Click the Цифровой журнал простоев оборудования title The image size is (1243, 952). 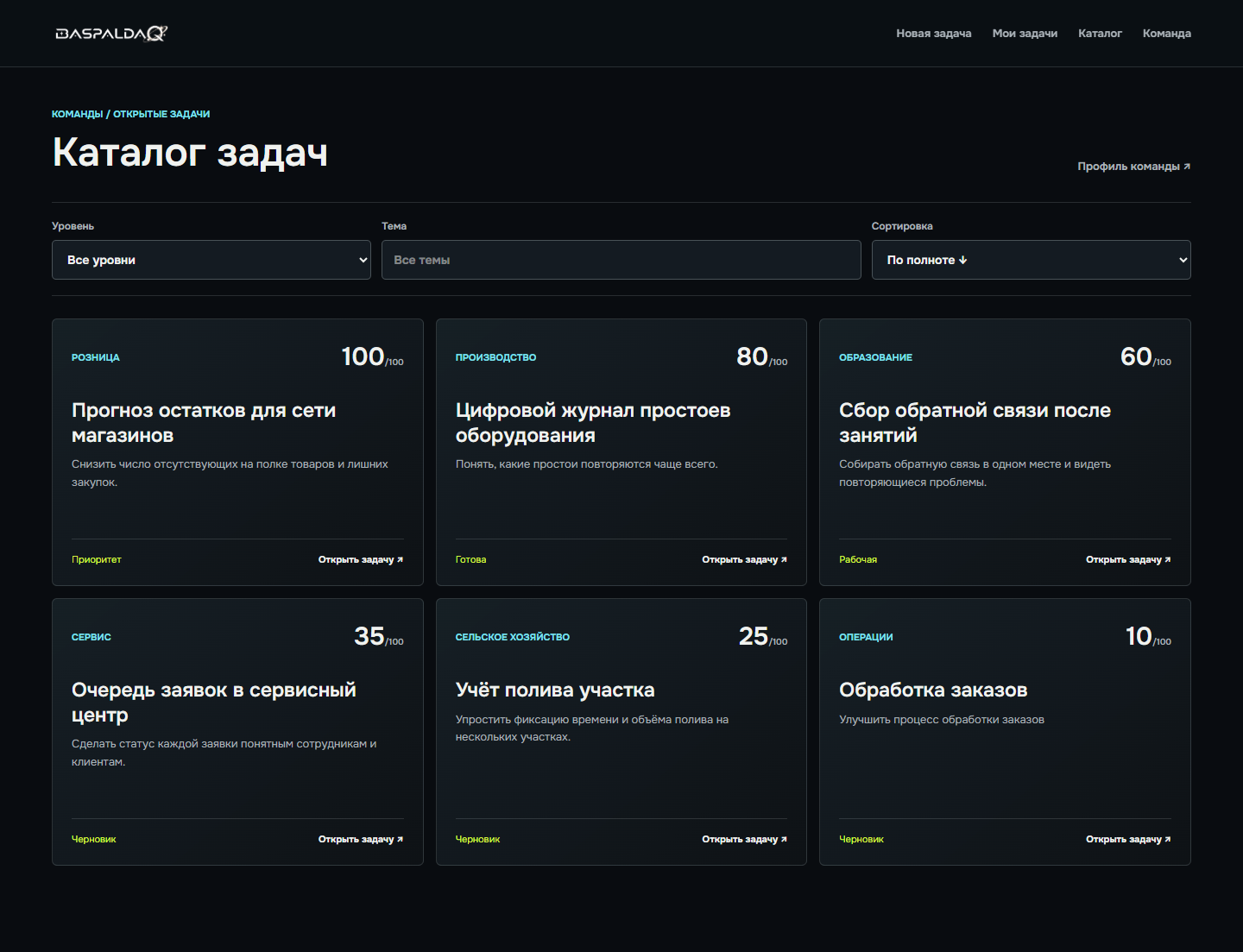pyautogui.click(x=593, y=423)
